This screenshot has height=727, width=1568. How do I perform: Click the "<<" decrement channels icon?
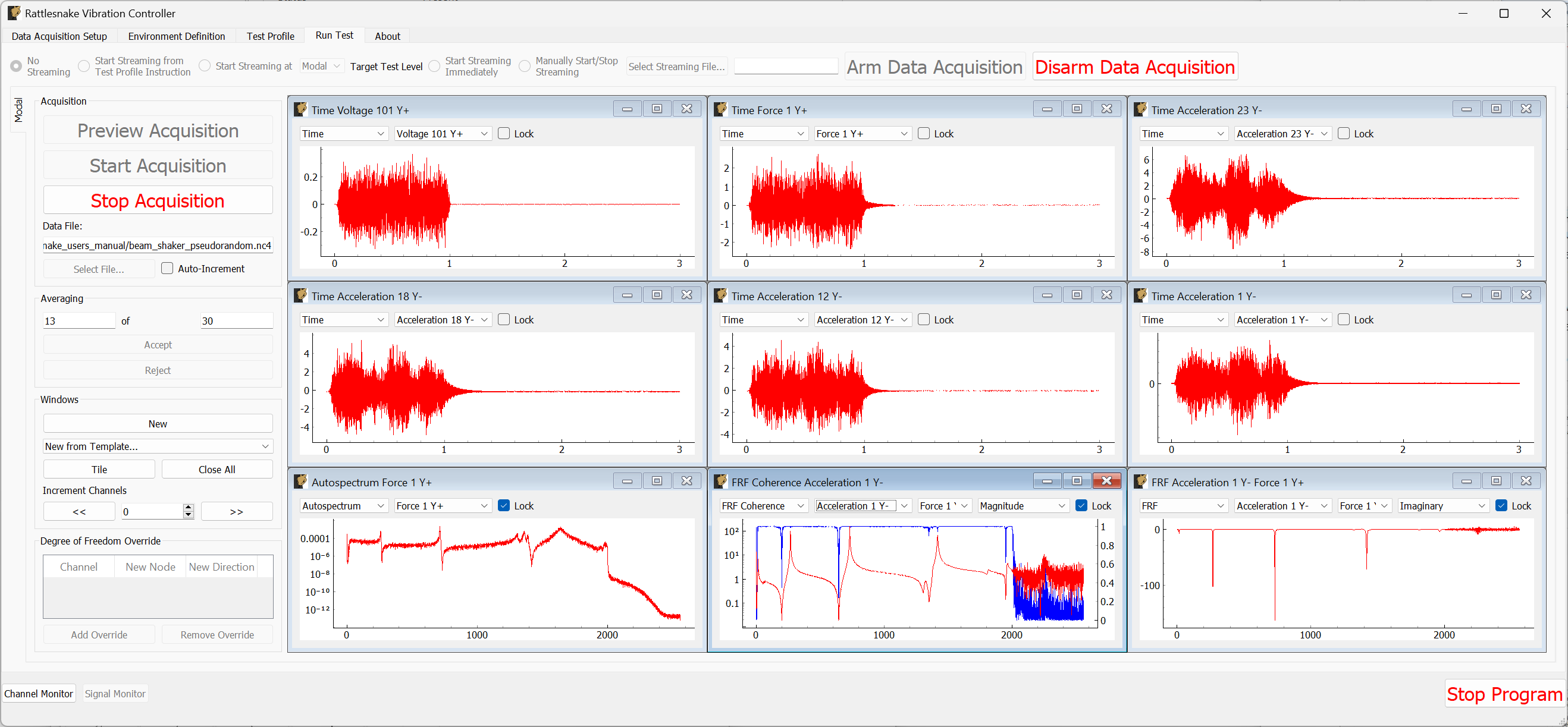pos(79,511)
